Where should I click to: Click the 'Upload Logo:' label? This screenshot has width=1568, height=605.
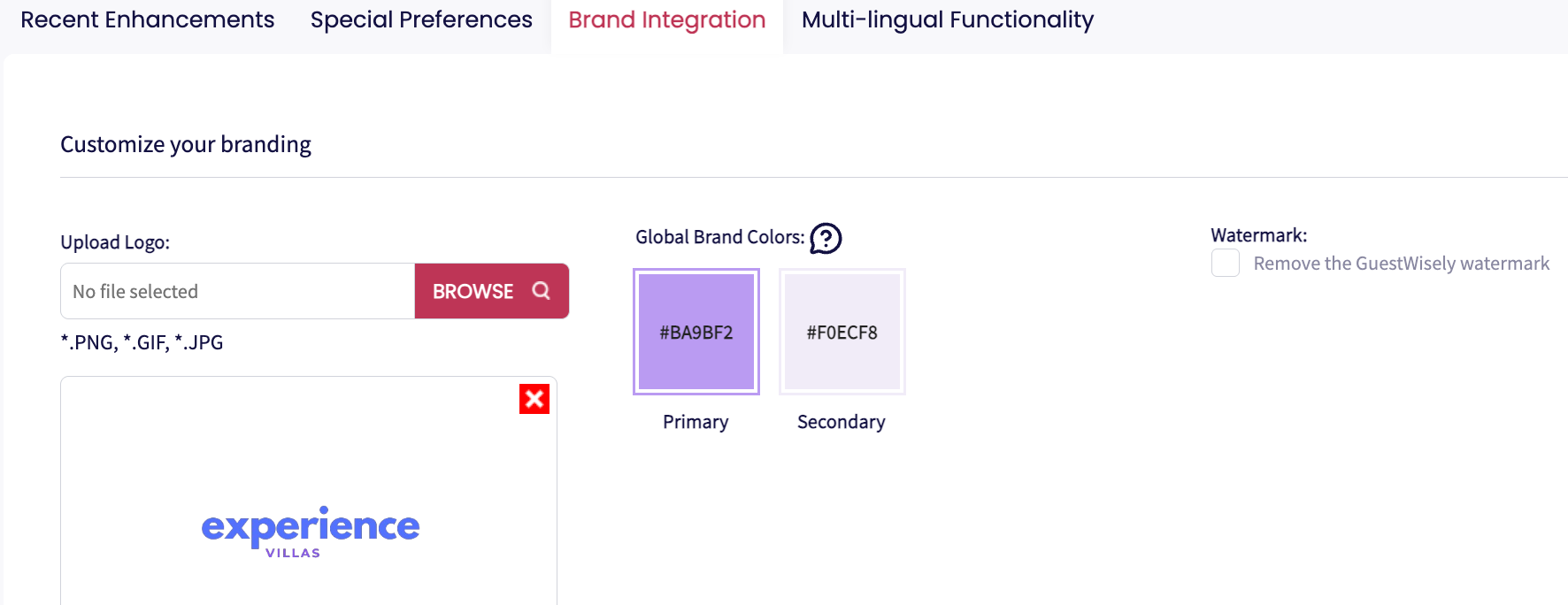[115, 242]
